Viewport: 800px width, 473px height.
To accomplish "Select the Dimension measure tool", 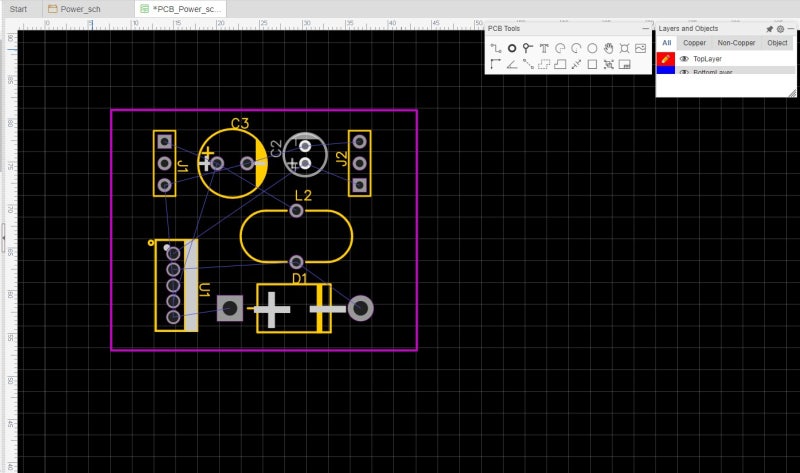I will (x=576, y=64).
